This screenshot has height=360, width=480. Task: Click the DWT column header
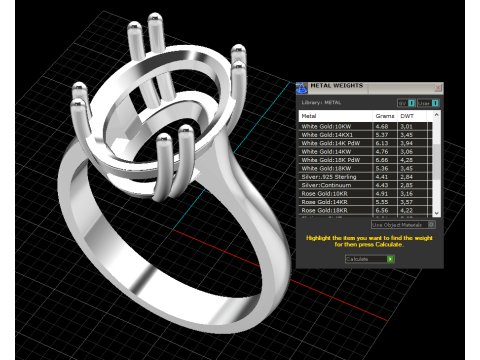point(412,116)
